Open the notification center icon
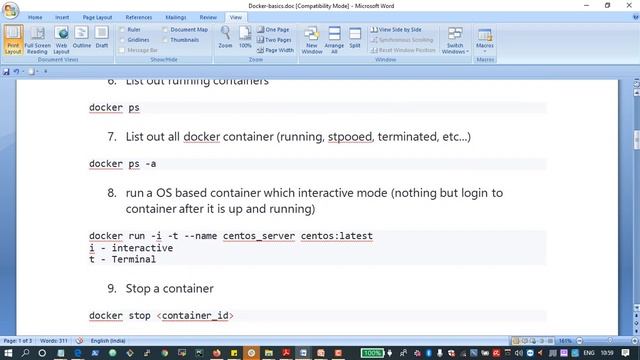This screenshot has height=360, width=640. [x=625, y=353]
